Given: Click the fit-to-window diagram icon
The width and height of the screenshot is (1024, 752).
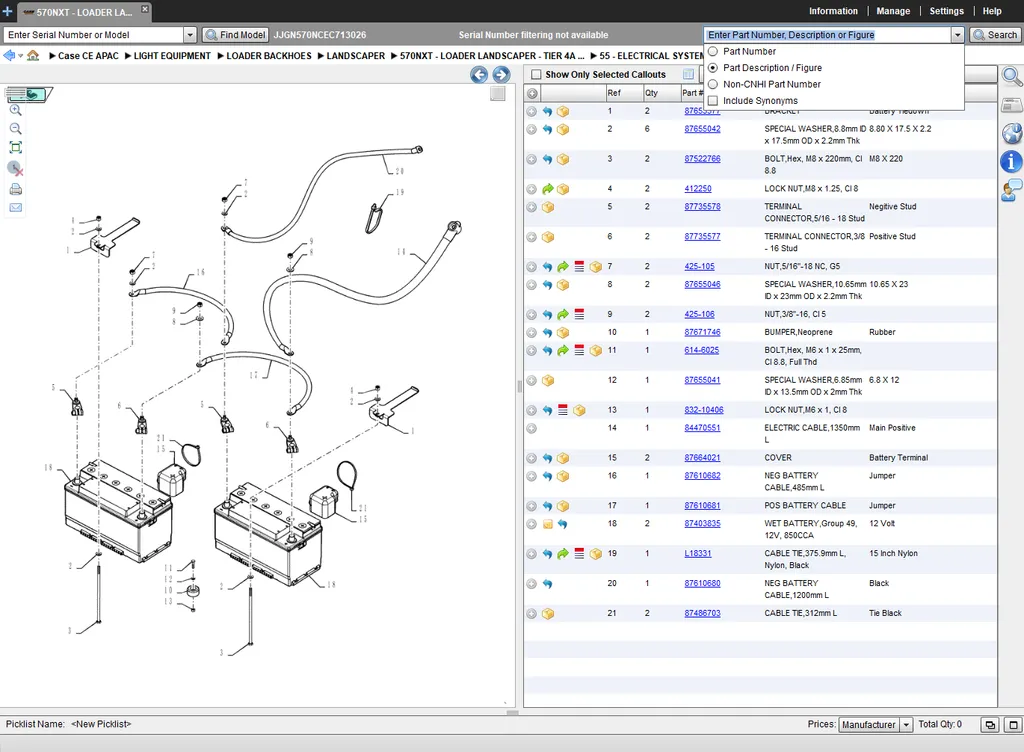Looking at the screenshot, I should (15, 148).
